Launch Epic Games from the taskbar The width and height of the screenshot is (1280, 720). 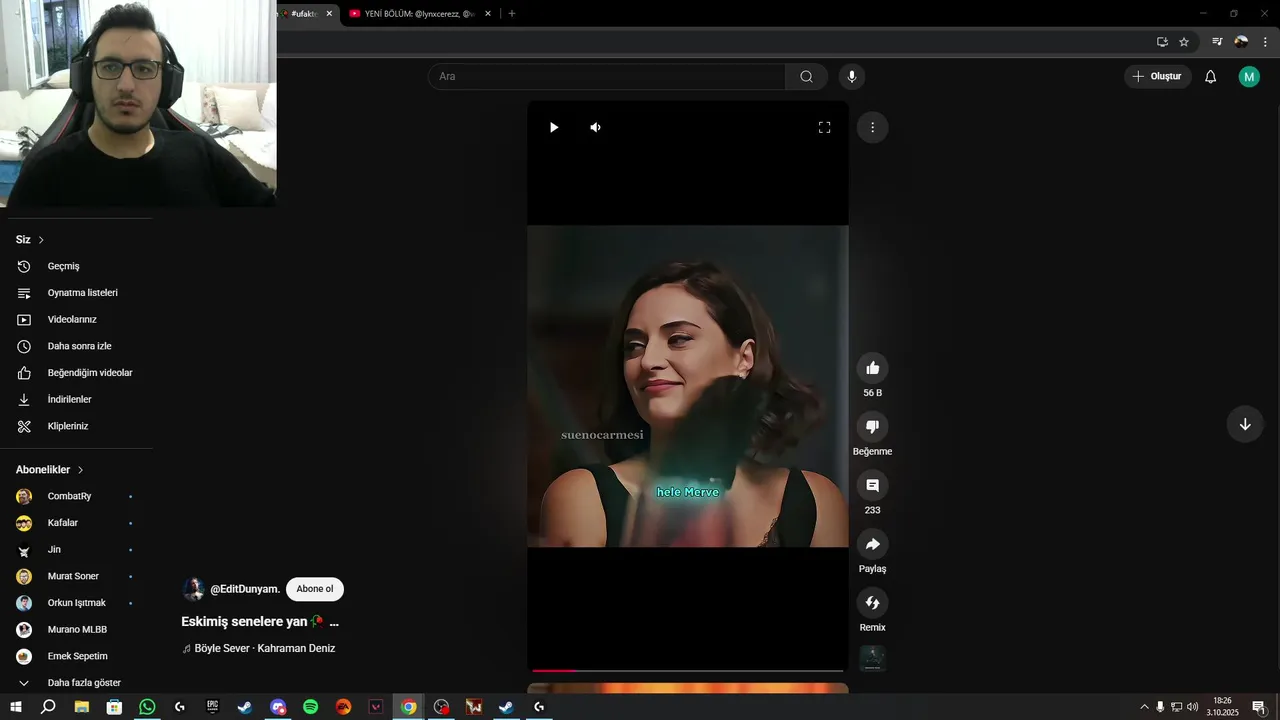[212, 707]
